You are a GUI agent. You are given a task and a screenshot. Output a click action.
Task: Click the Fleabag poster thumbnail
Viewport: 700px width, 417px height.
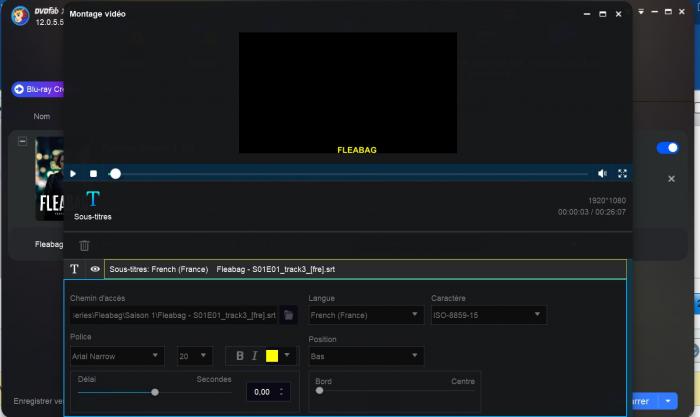tap(50, 179)
